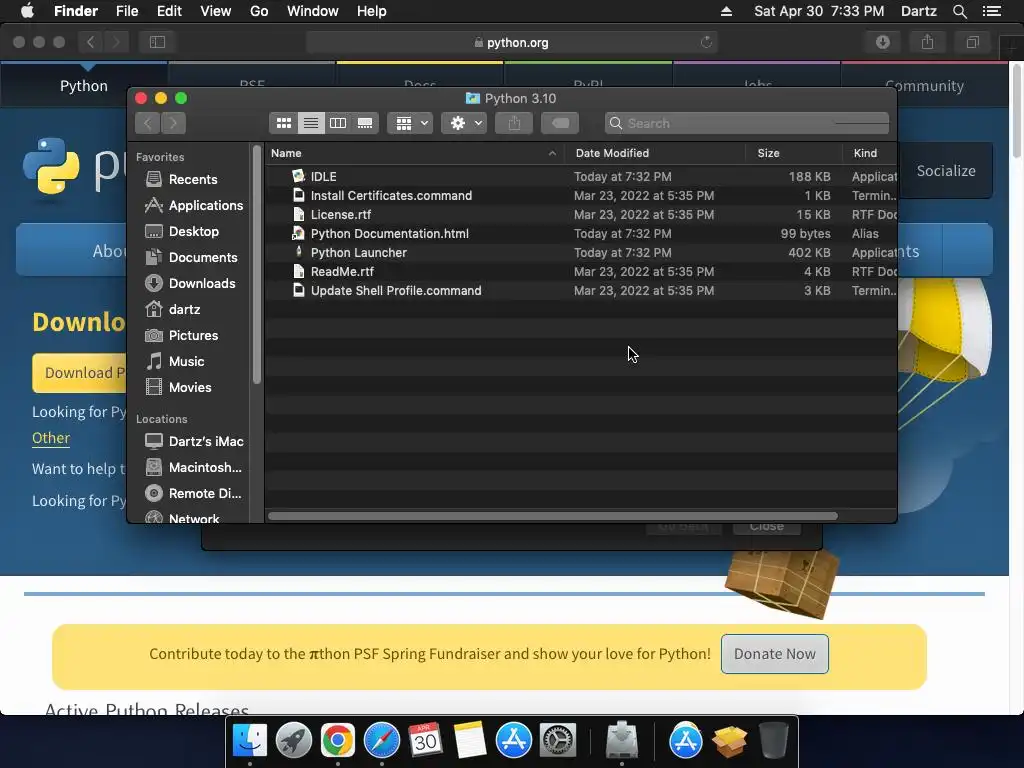Select Dartz's iMac in Locations

click(194, 441)
